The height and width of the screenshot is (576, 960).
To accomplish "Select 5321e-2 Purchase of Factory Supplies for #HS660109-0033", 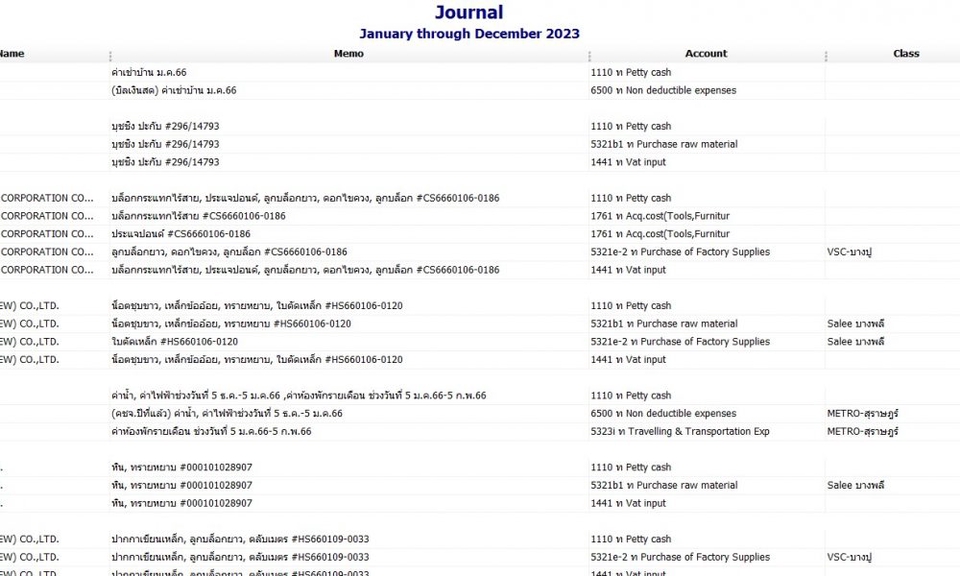I will click(680, 557).
